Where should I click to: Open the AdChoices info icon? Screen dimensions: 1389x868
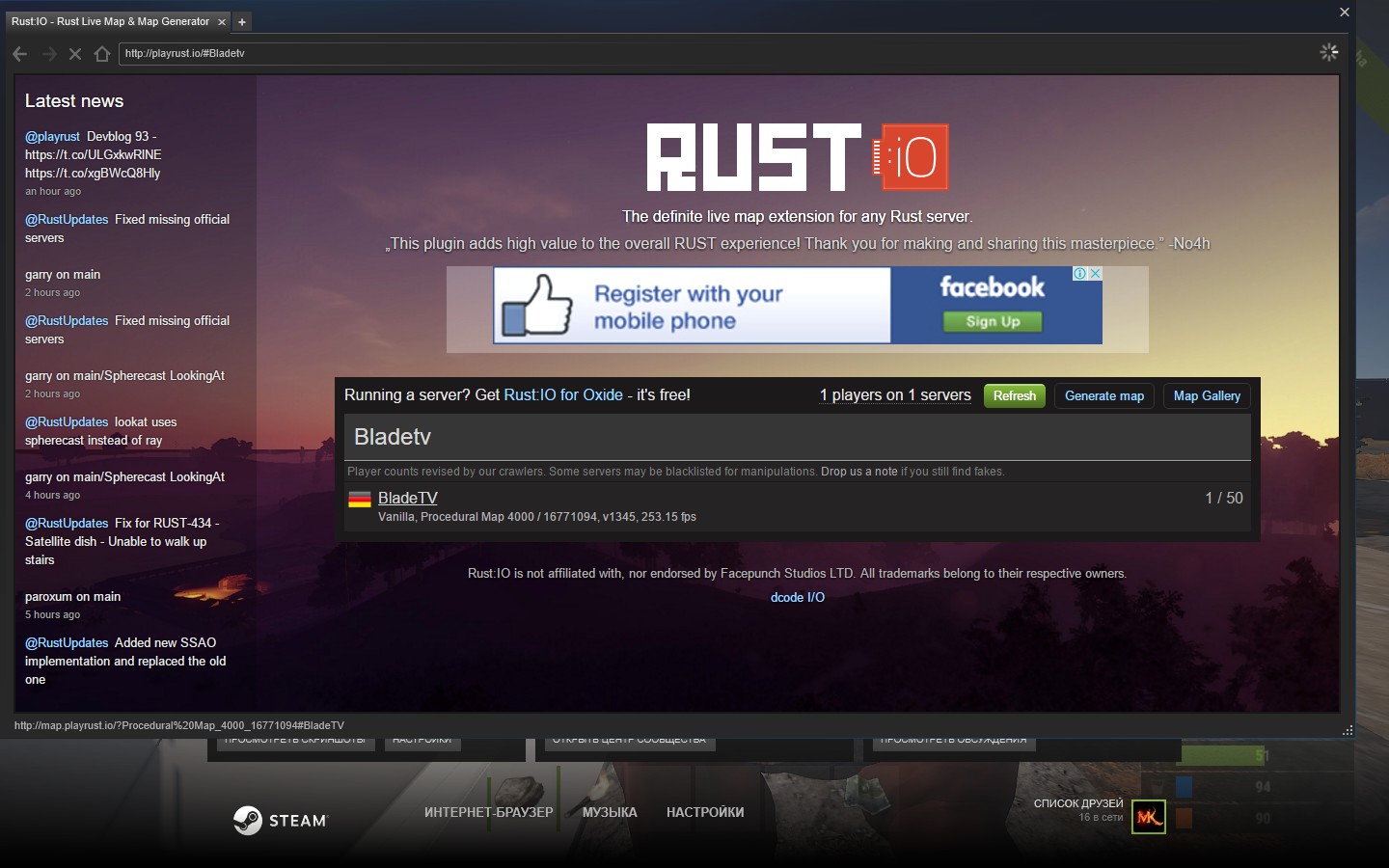click(x=1080, y=274)
